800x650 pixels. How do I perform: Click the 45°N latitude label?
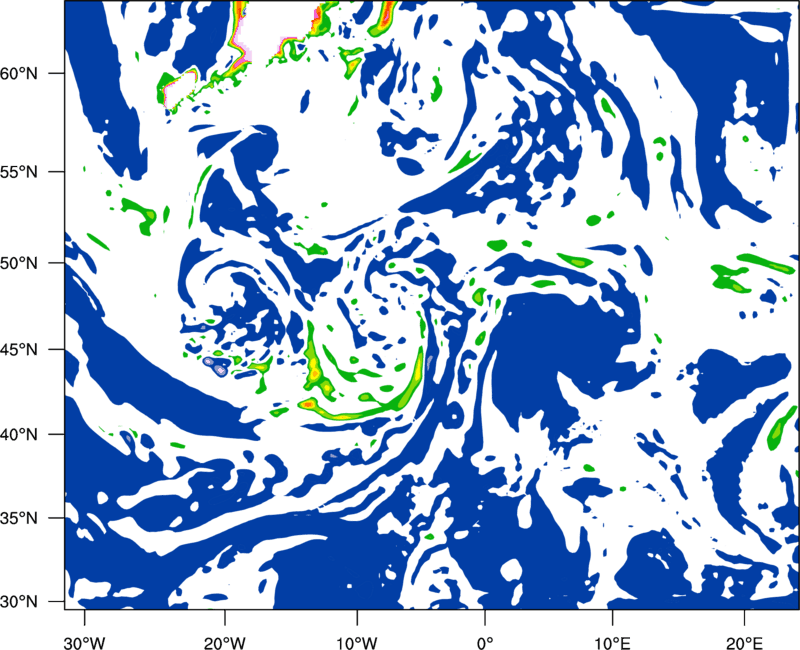click(19, 349)
